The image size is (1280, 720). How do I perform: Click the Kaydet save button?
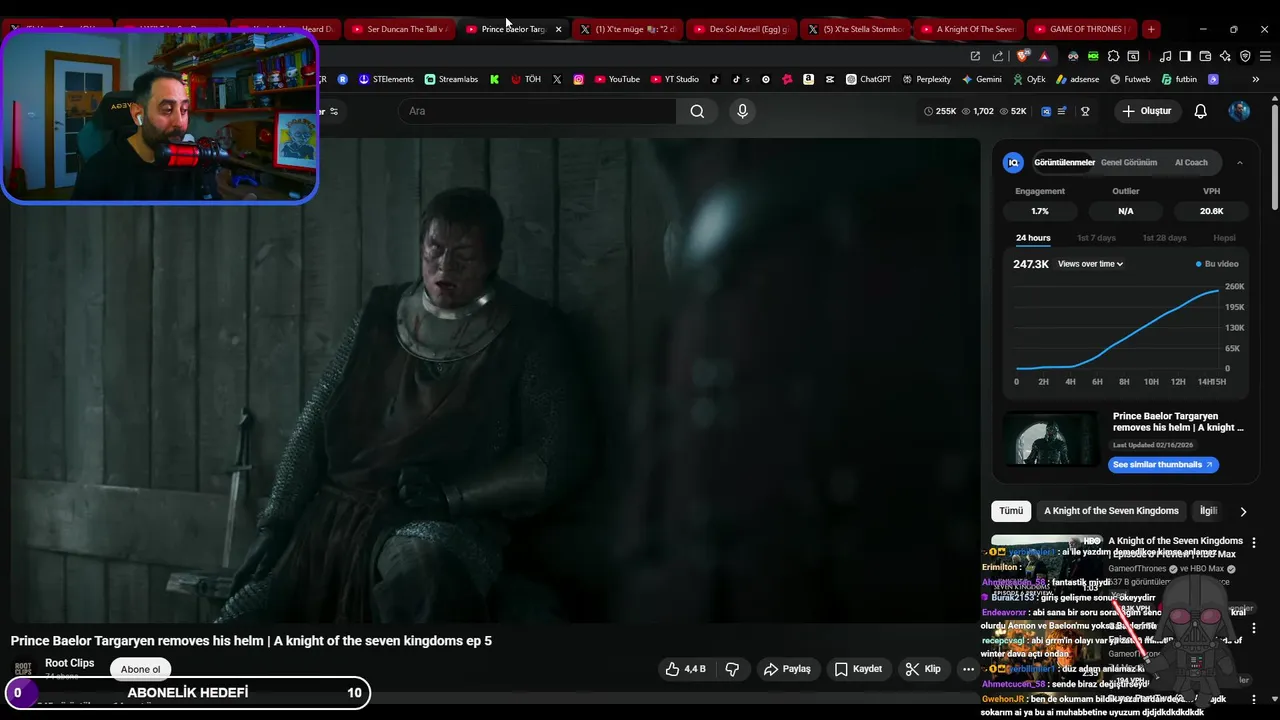pos(858,669)
